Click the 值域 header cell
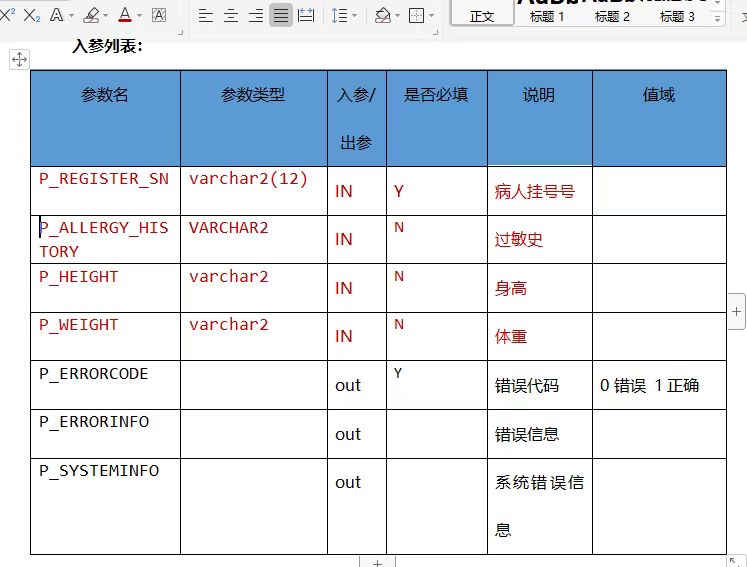The height and width of the screenshot is (567, 747). 659,118
